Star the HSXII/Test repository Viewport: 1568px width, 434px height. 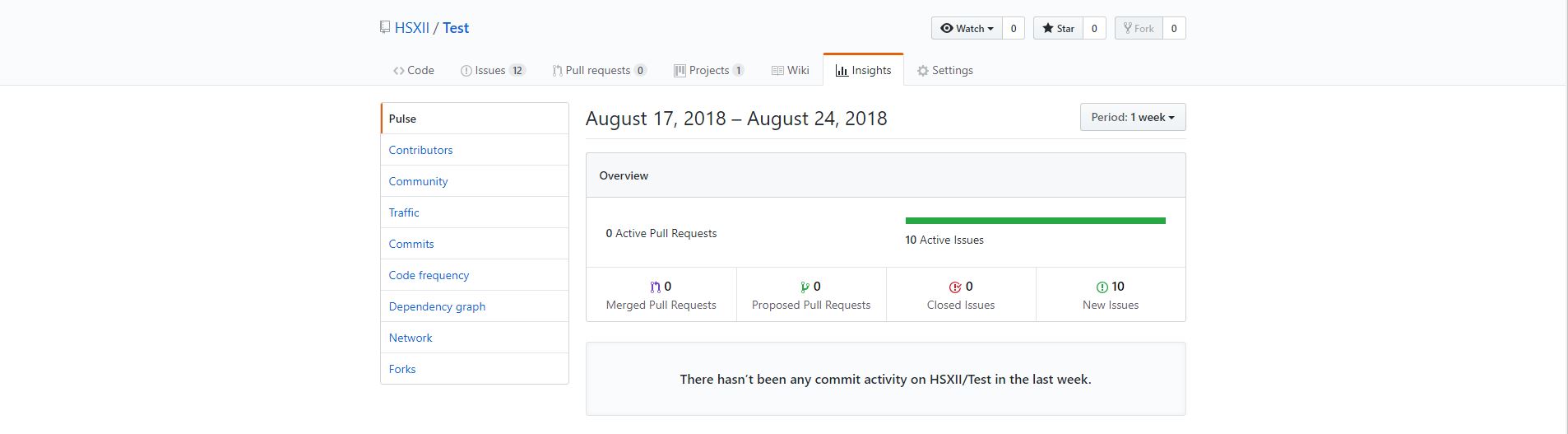point(1058,28)
